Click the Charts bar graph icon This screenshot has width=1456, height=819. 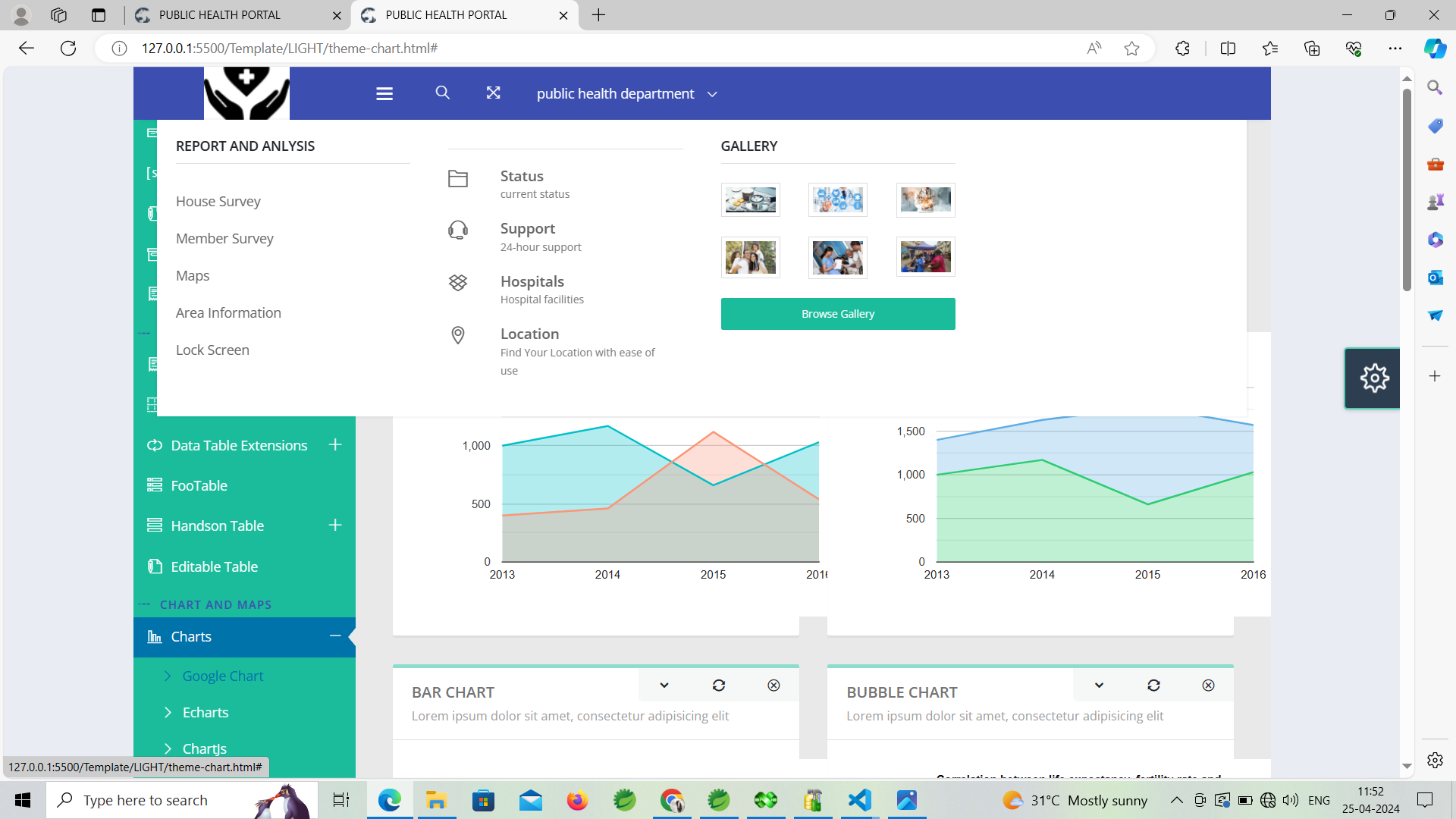tap(155, 636)
